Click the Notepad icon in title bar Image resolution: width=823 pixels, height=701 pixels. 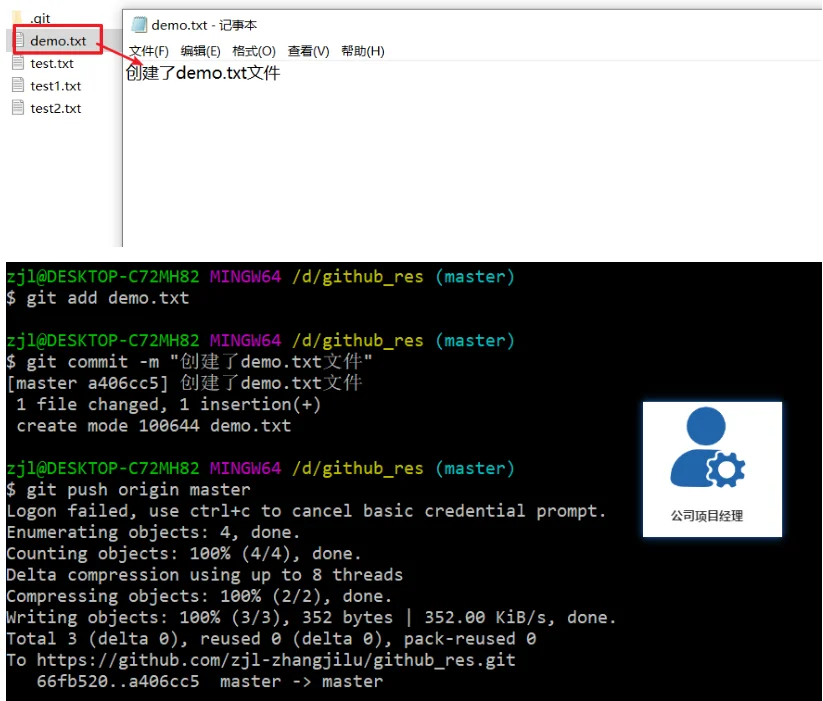point(139,25)
